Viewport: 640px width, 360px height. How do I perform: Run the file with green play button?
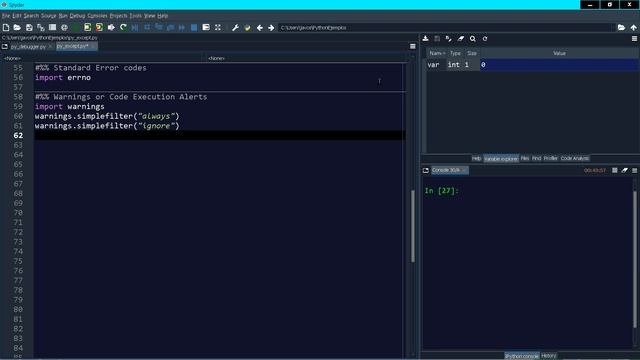click(76, 27)
